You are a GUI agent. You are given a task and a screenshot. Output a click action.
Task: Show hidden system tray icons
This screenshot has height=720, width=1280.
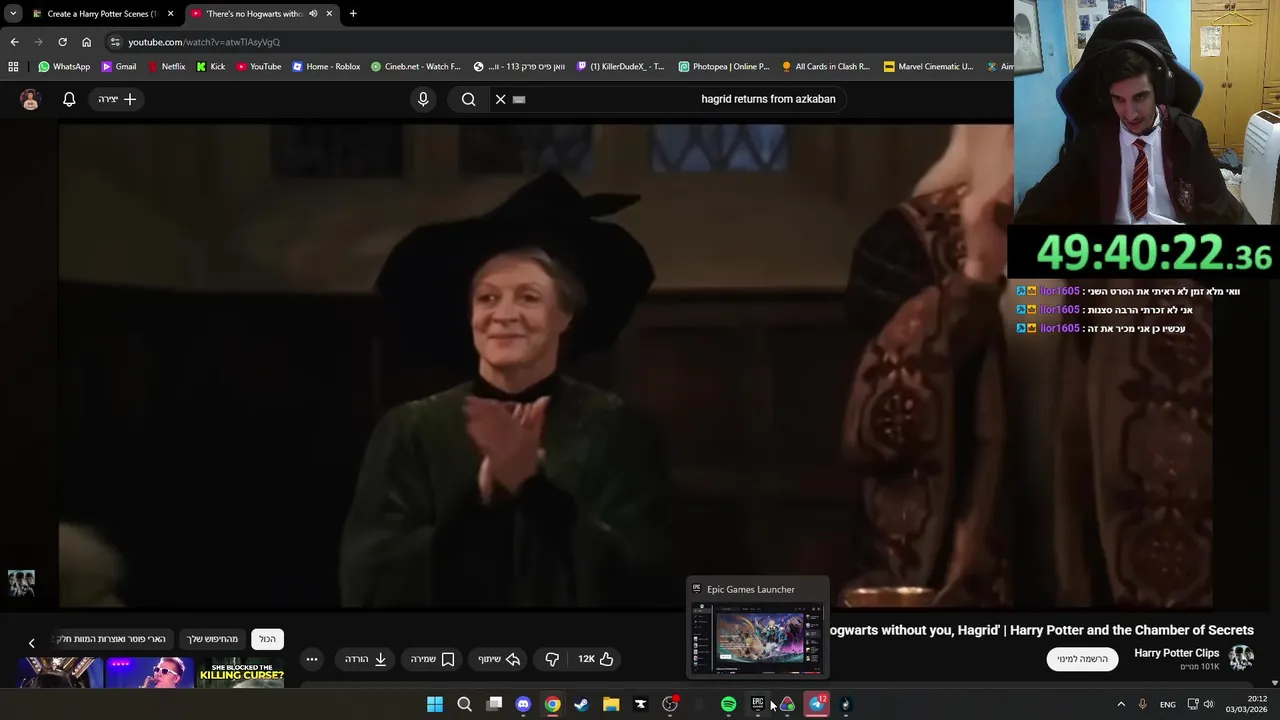(x=1120, y=704)
